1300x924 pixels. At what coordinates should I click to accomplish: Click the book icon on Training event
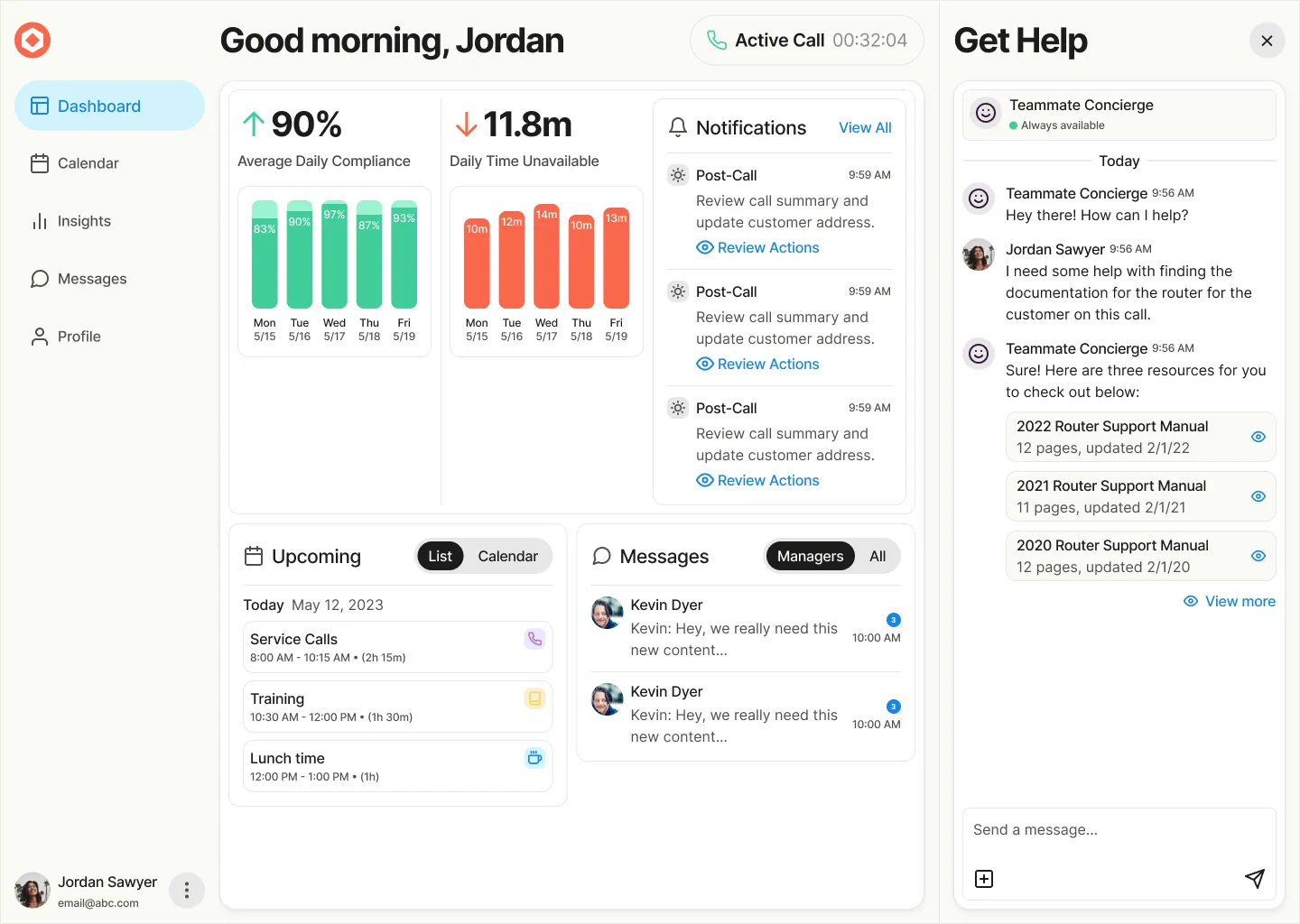[534, 698]
